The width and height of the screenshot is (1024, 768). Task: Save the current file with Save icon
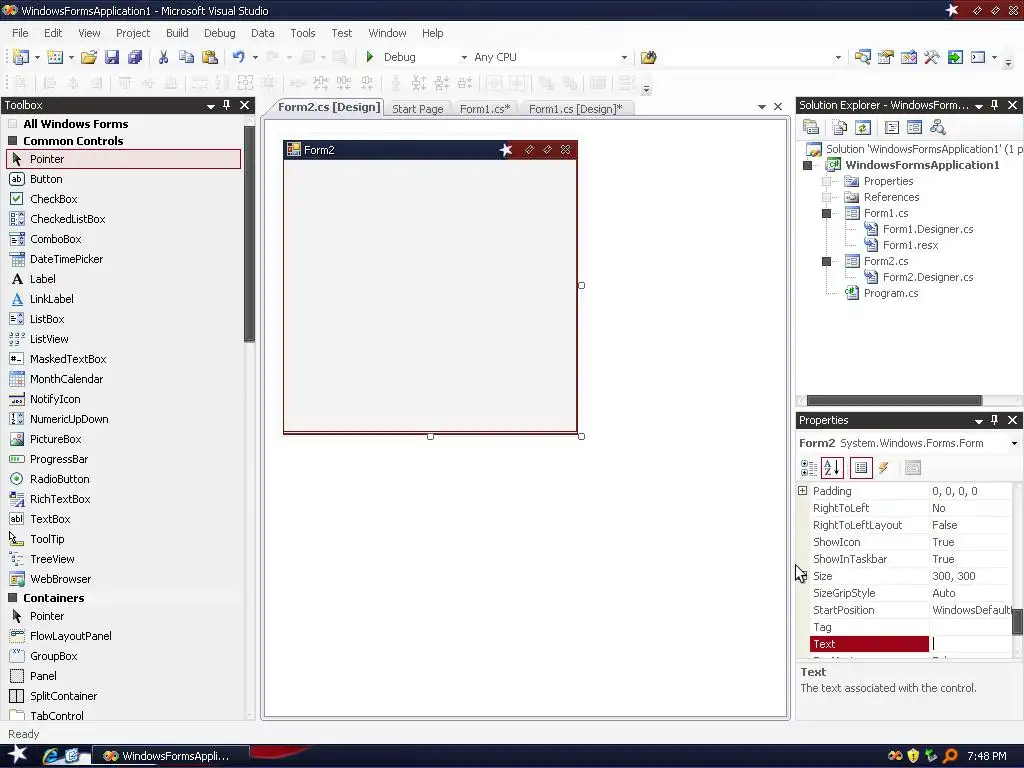coord(112,57)
